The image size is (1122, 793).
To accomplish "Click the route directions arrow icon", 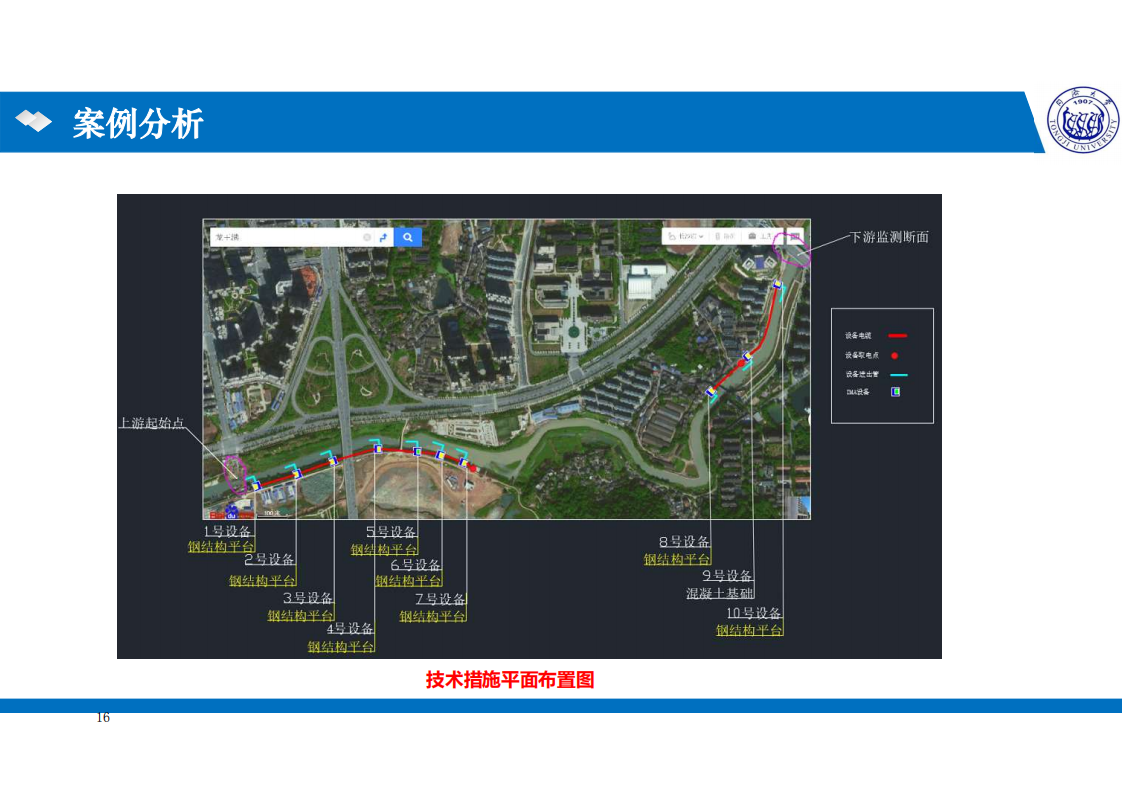I will coord(383,237).
